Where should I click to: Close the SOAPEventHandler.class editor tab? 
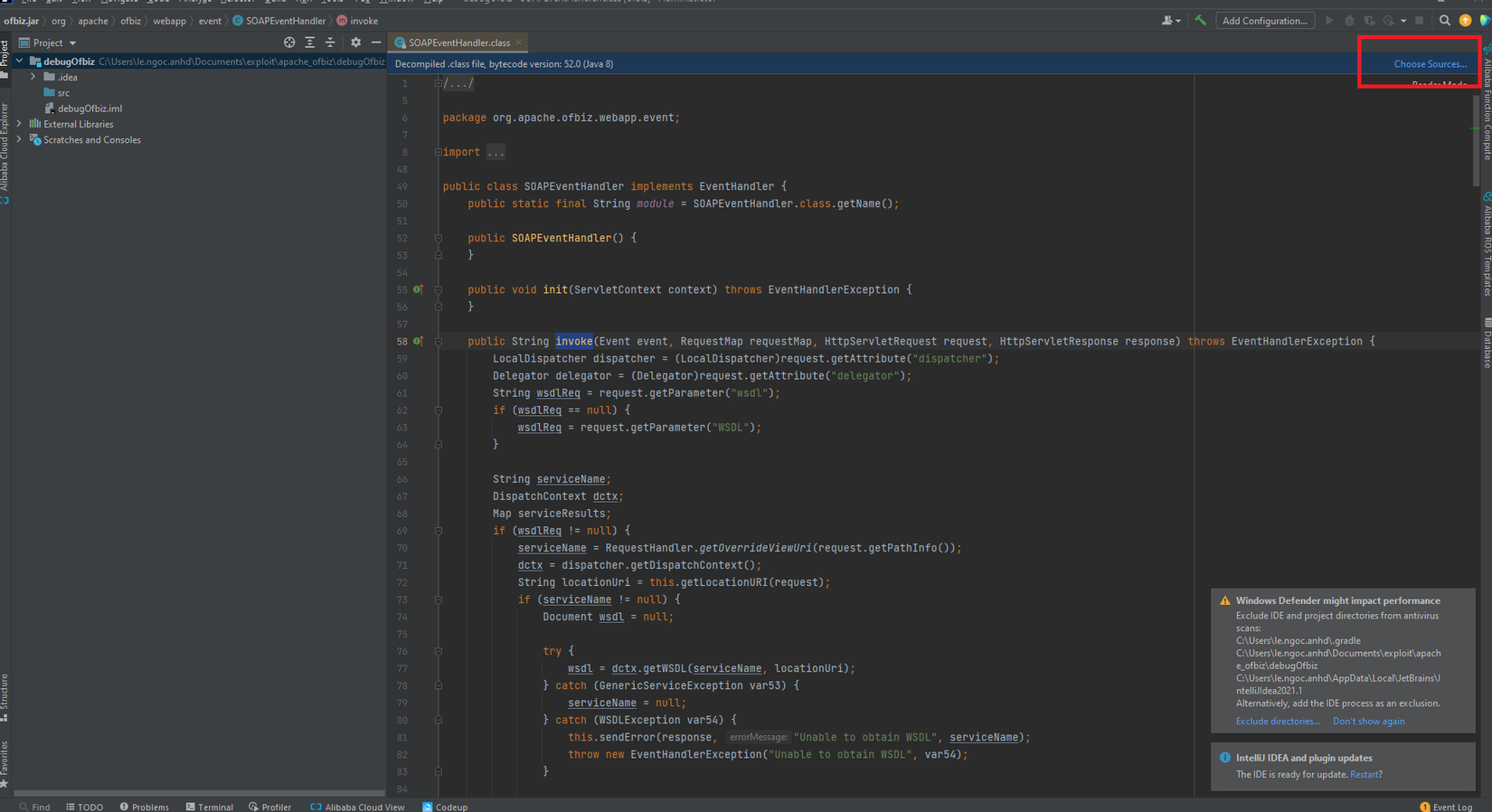pyautogui.click(x=518, y=42)
